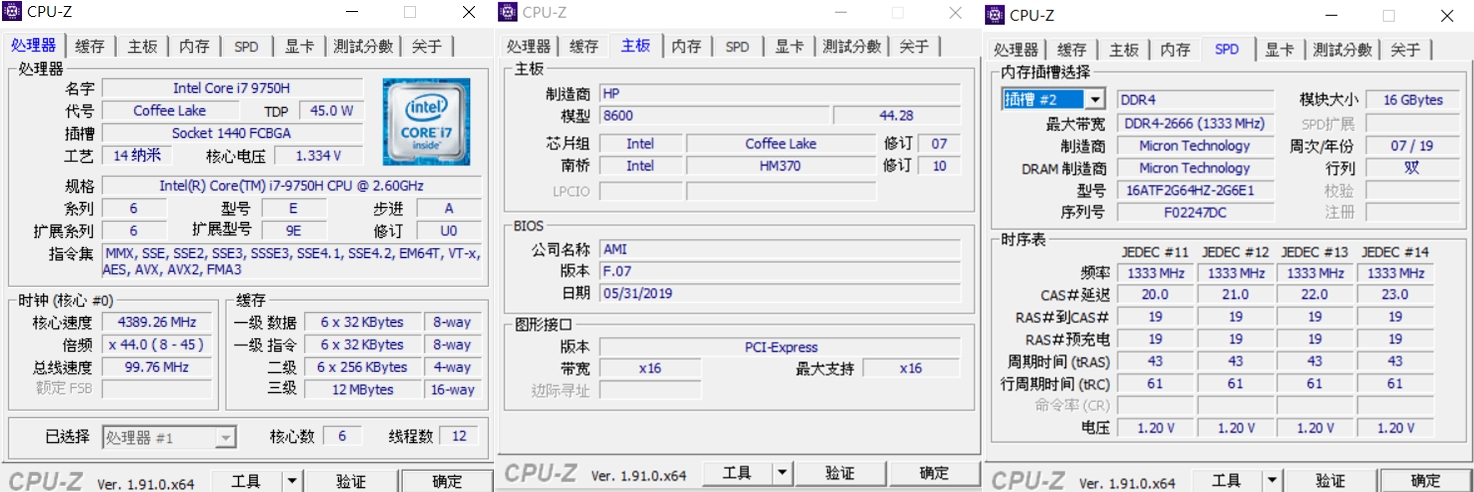Select 内存 tab in the right SPD window
This screenshot has height=492, width=1474.
pyautogui.click(x=1175, y=50)
